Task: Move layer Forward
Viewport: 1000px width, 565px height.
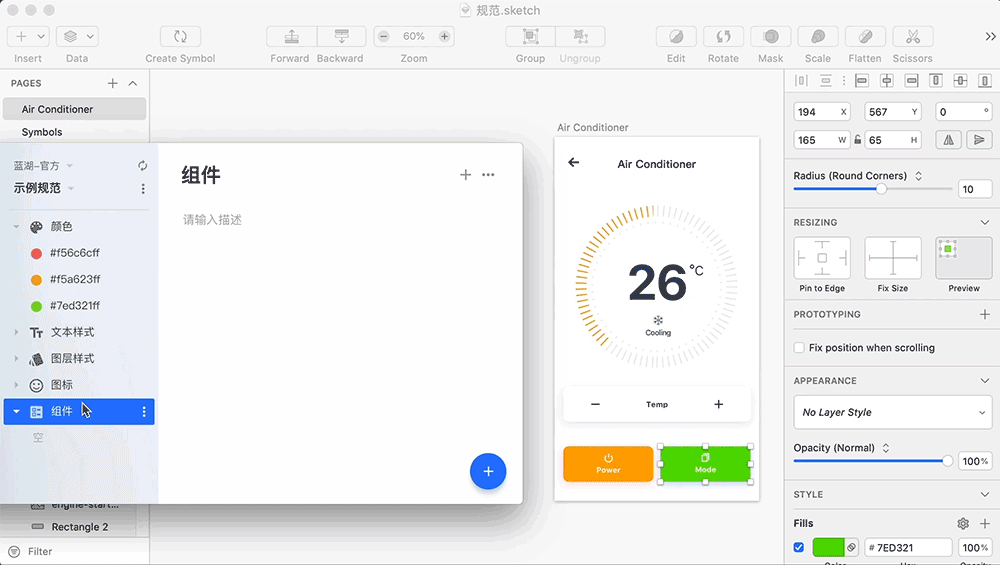Action: tap(291, 36)
